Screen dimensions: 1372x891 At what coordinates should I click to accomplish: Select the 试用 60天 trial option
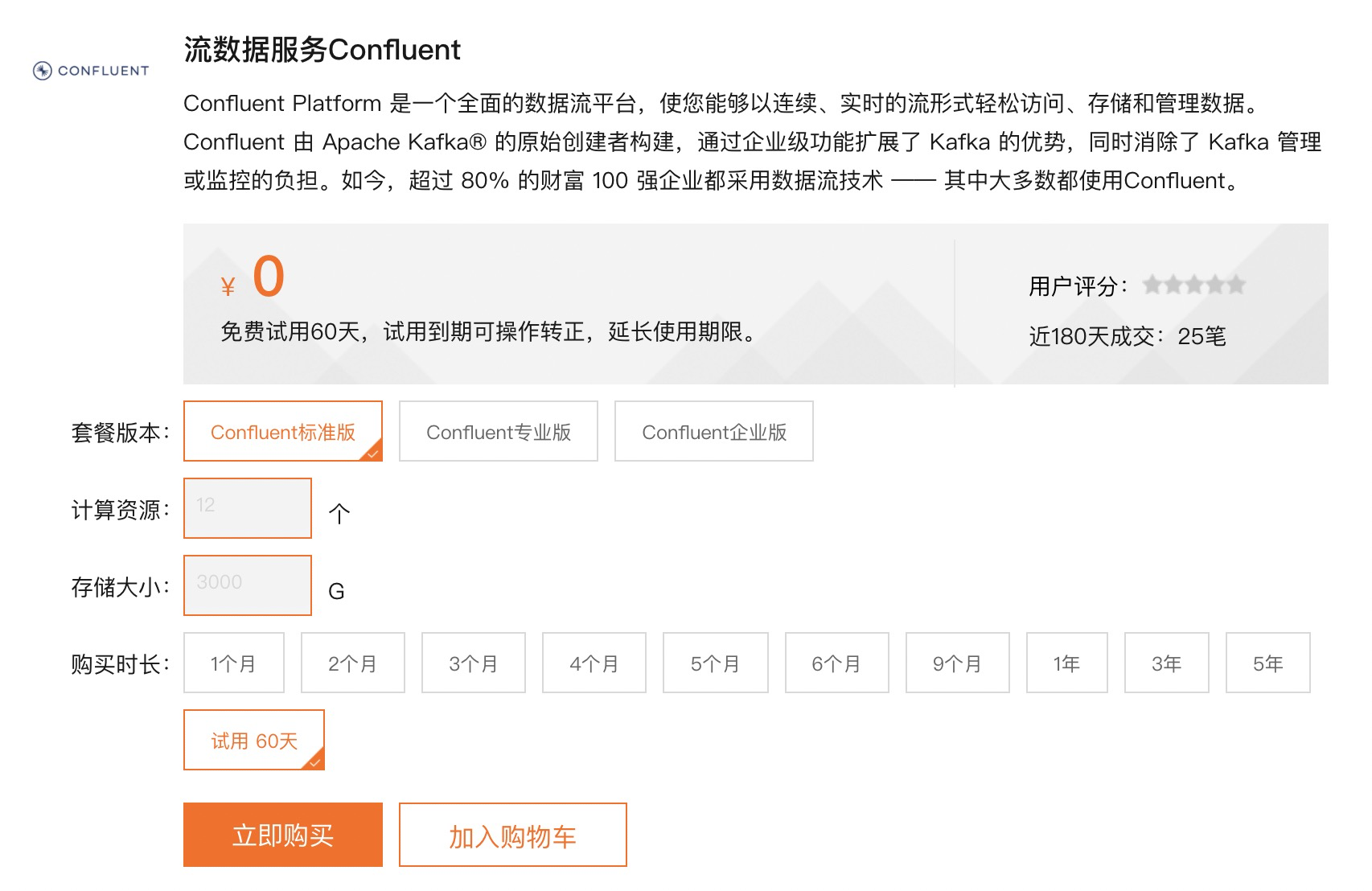click(254, 740)
